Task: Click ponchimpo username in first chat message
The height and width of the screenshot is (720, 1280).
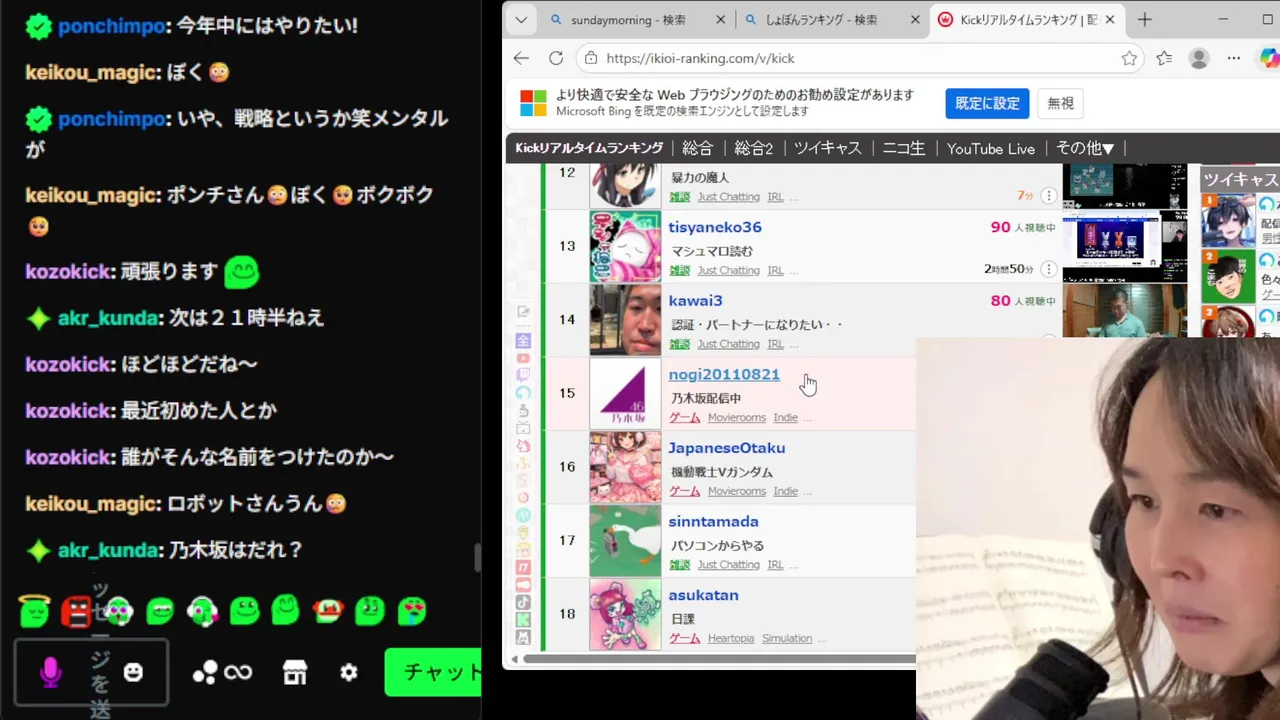Action: 111,27
